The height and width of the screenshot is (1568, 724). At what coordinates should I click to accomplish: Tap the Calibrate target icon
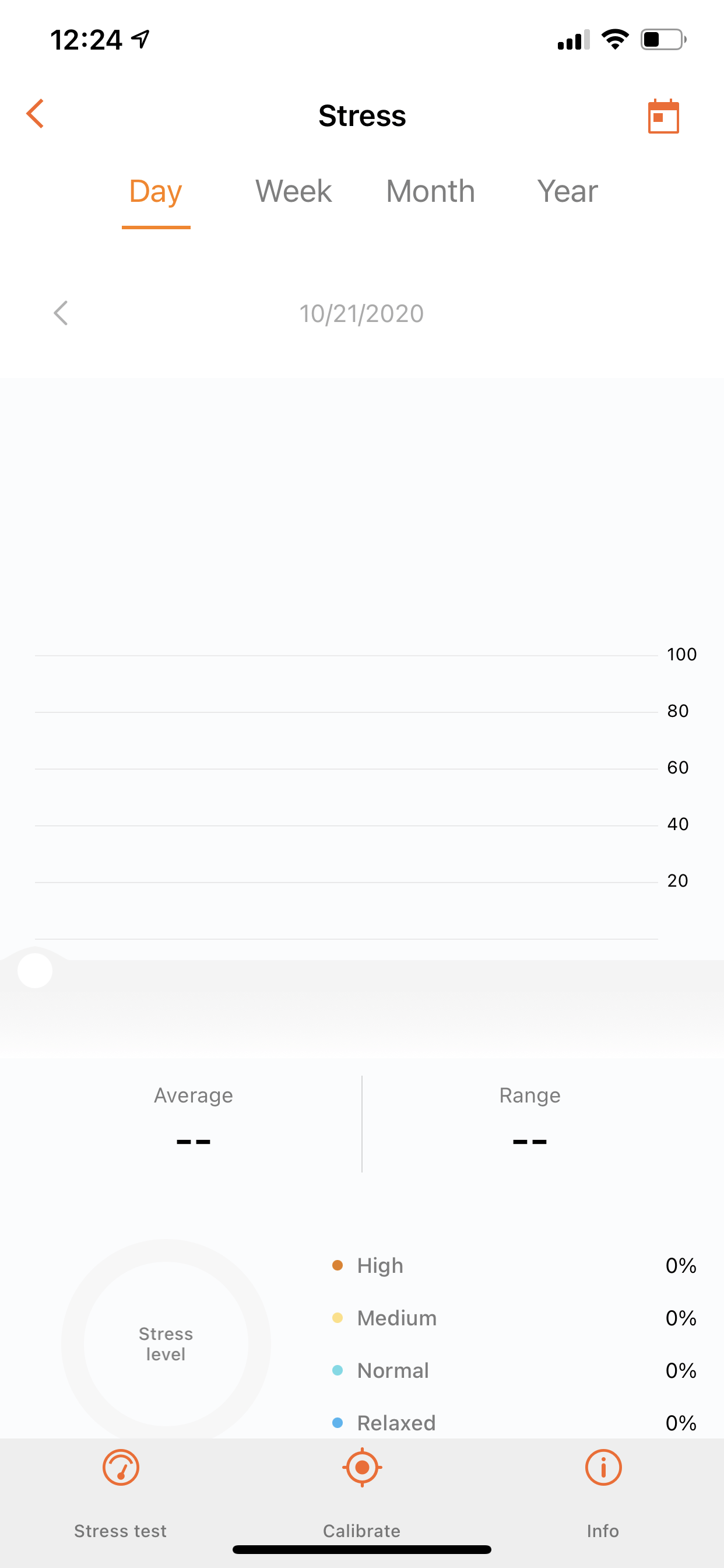click(362, 1467)
